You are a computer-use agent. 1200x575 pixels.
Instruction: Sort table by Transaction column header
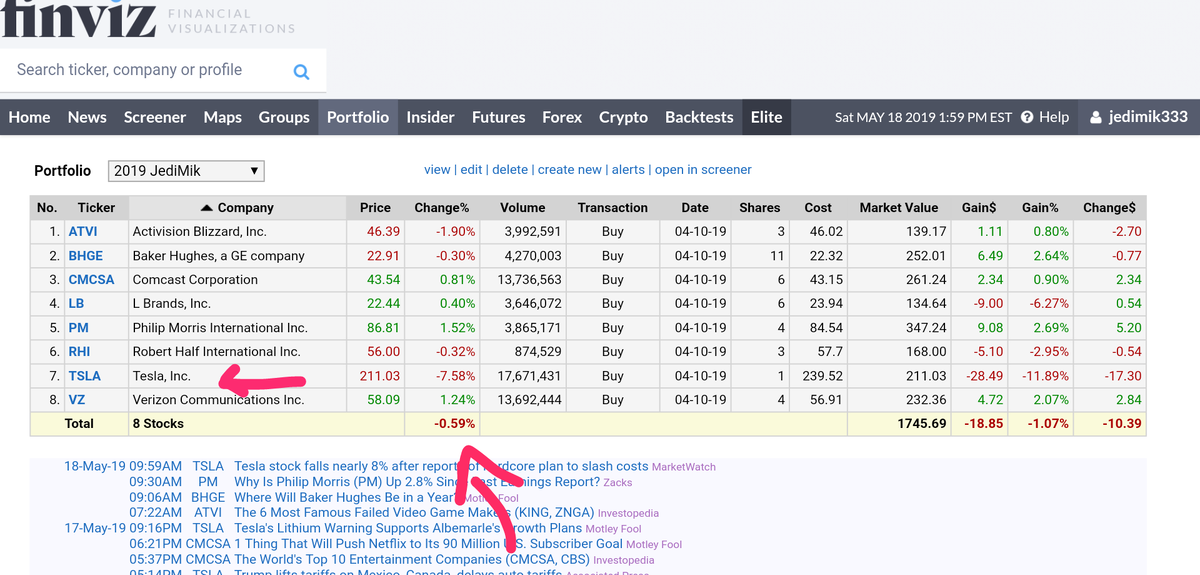click(x=613, y=208)
